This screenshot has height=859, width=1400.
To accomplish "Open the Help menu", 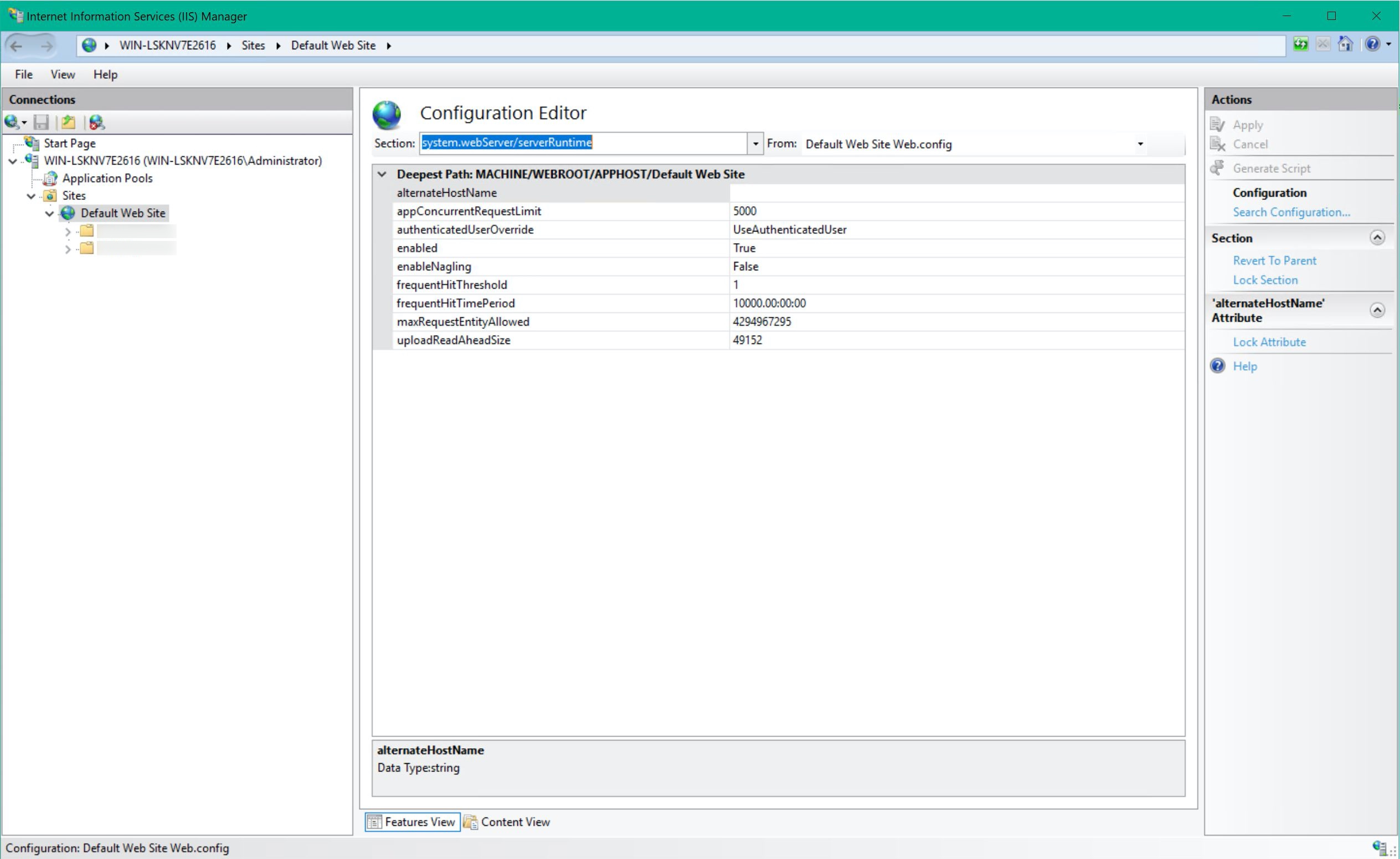I will [x=106, y=74].
